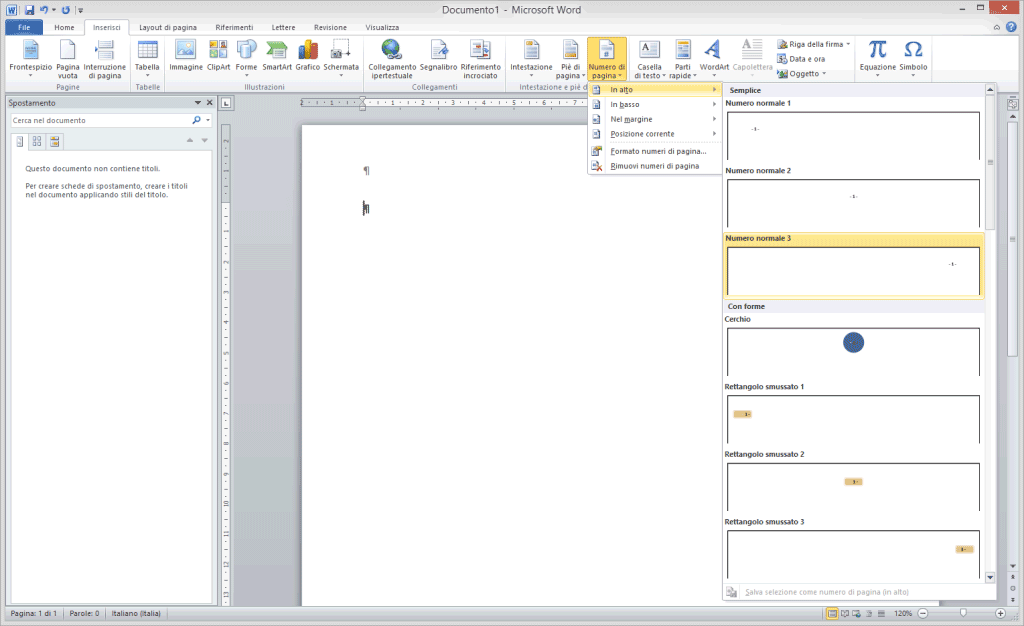
Task: Add a Collegamento ipertestuale hyperlink
Action: [392, 59]
